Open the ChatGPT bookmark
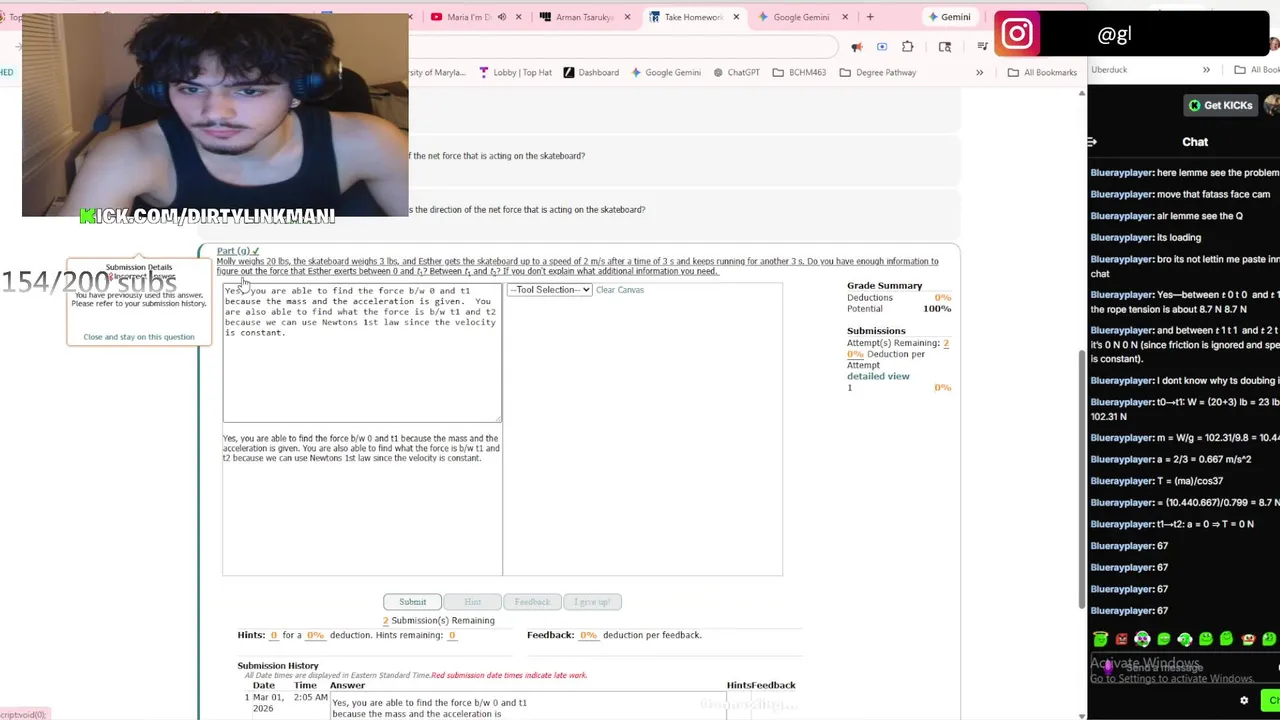This screenshot has height=720, width=1280. coord(736,72)
